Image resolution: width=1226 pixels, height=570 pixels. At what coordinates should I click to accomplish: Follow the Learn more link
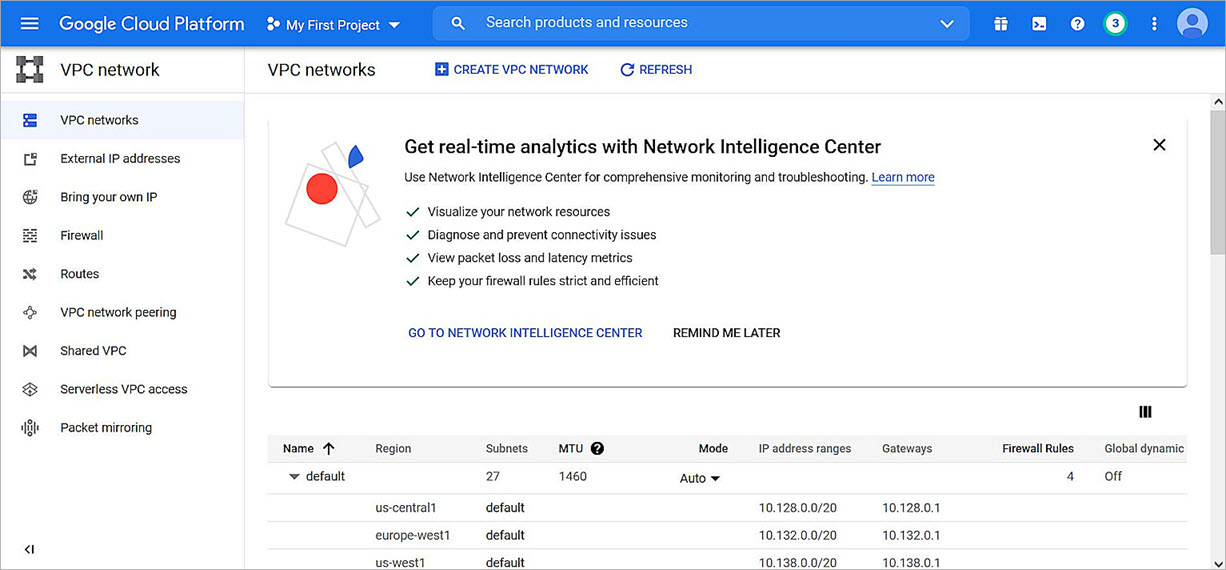coord(903,178)
